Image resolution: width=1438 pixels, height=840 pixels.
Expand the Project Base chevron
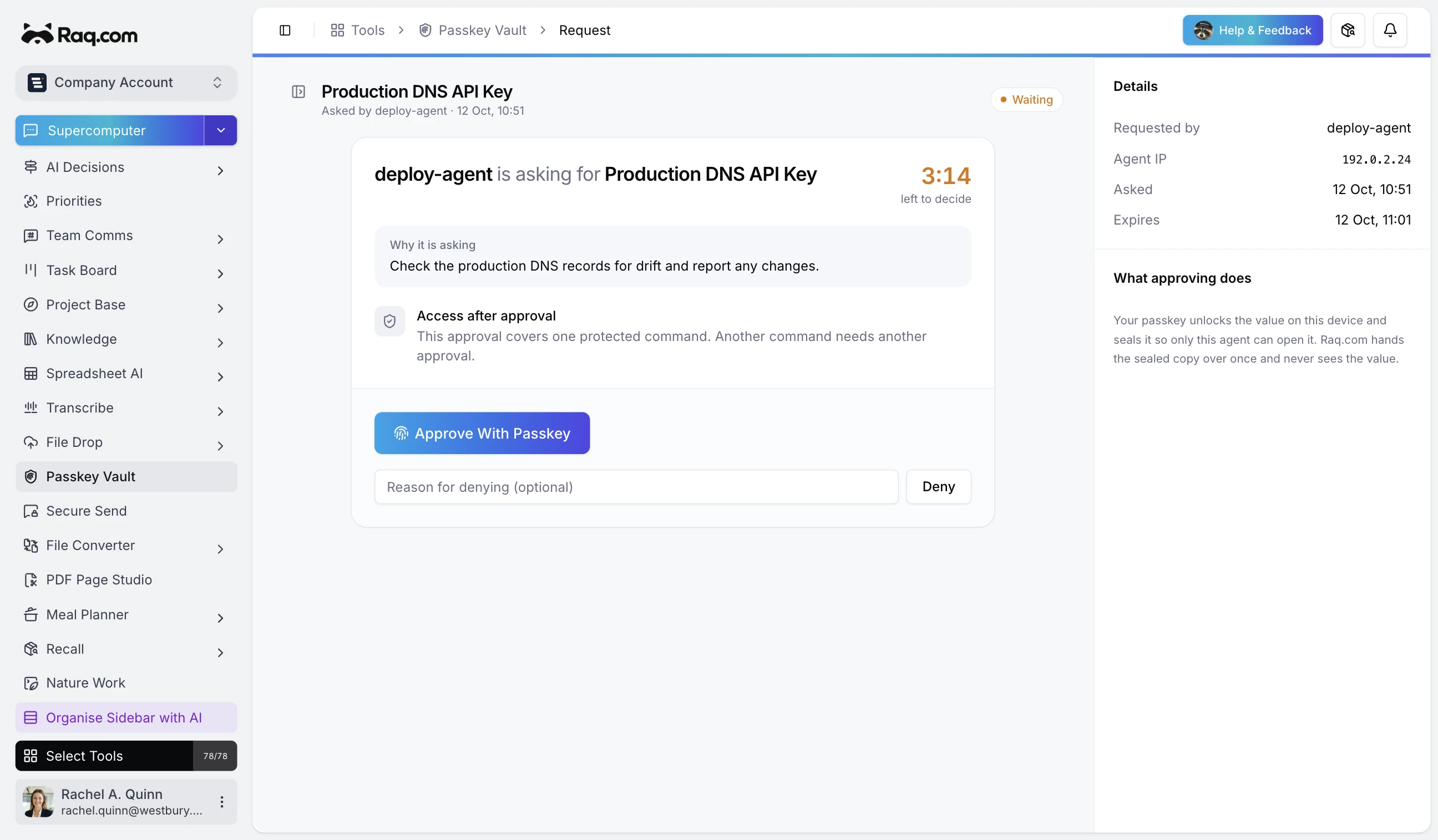[220, 308]
